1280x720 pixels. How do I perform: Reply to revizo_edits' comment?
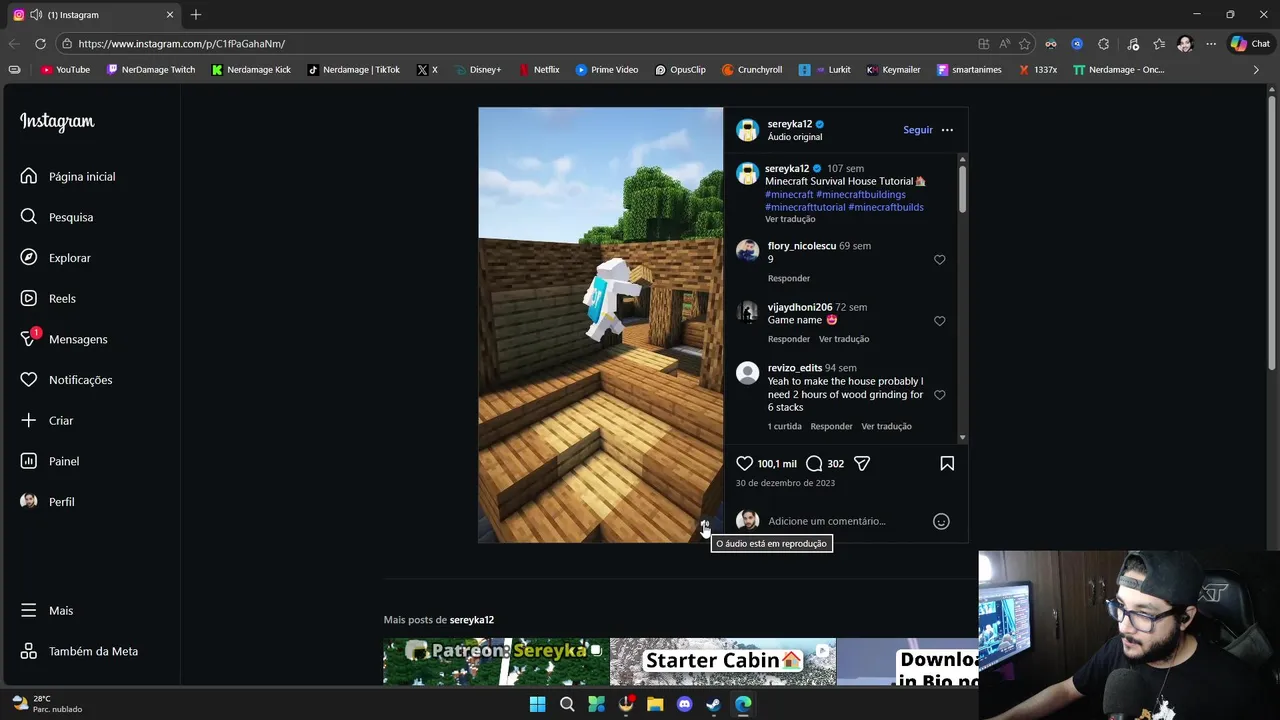[831, 426]
